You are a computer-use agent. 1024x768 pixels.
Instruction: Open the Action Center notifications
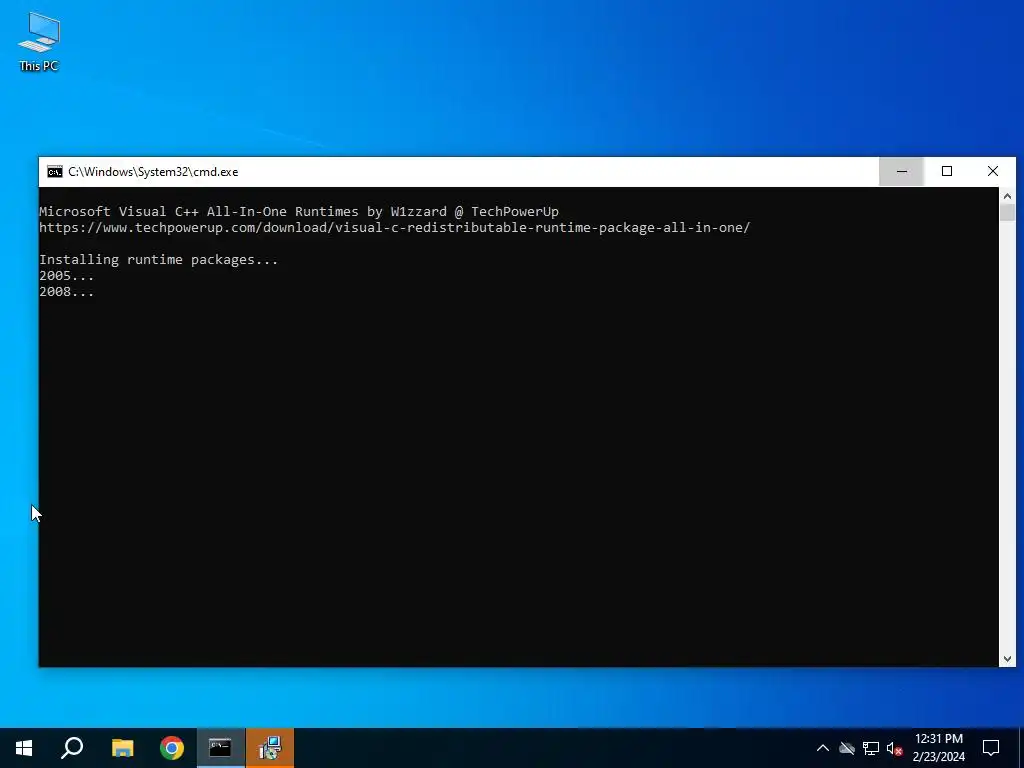click(991, 748)
